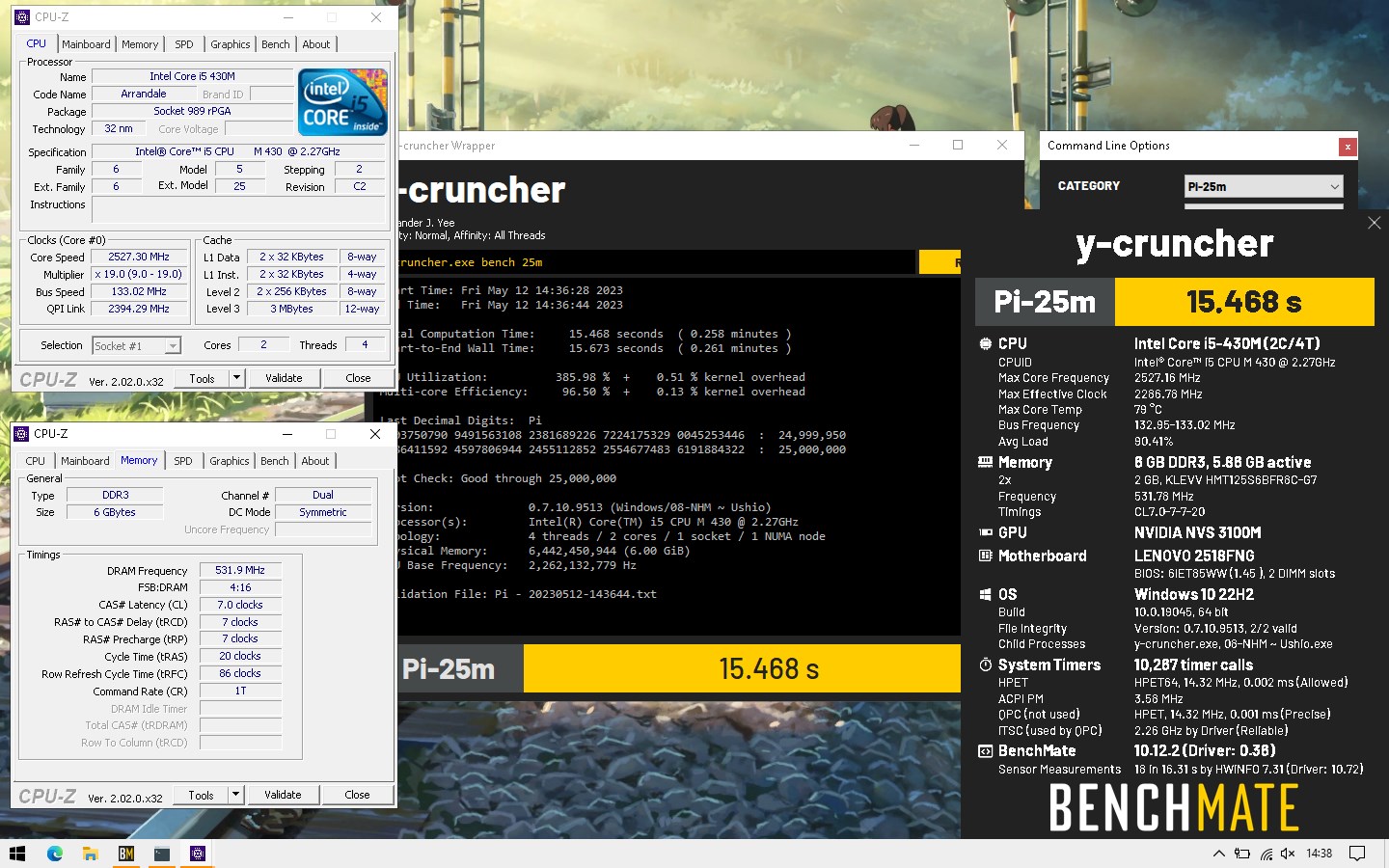Image resolution: width=1389 pixels, height=868 pixels.
Task: Select Graphics tab in bottom CPU-Z window
Action: pyautogui.click(x=230, y=461)
